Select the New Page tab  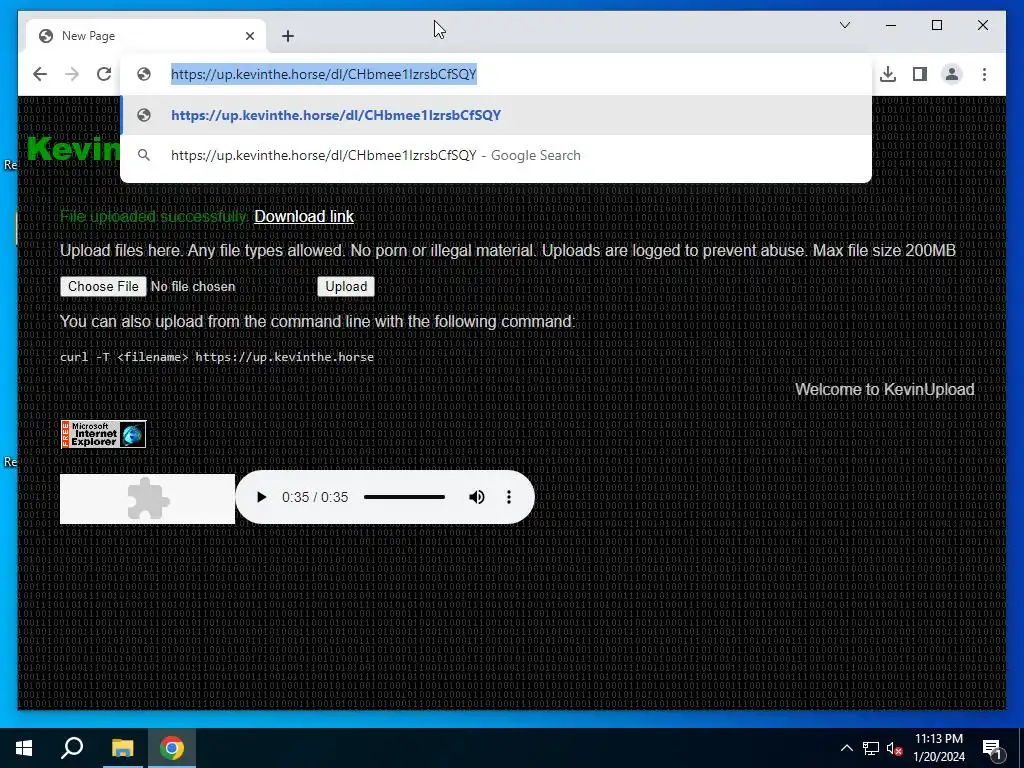146,36
